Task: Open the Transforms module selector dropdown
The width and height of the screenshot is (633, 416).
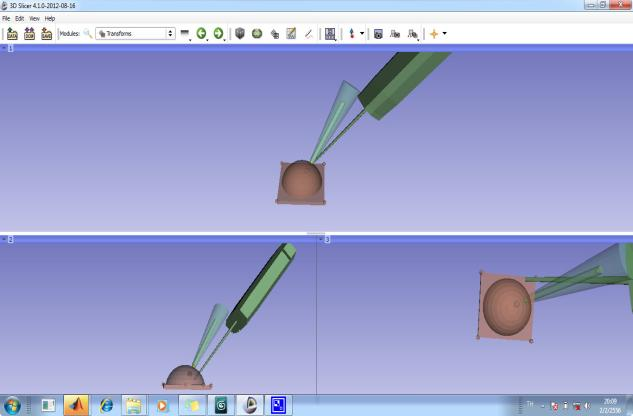Action: (x=135, y=33)
